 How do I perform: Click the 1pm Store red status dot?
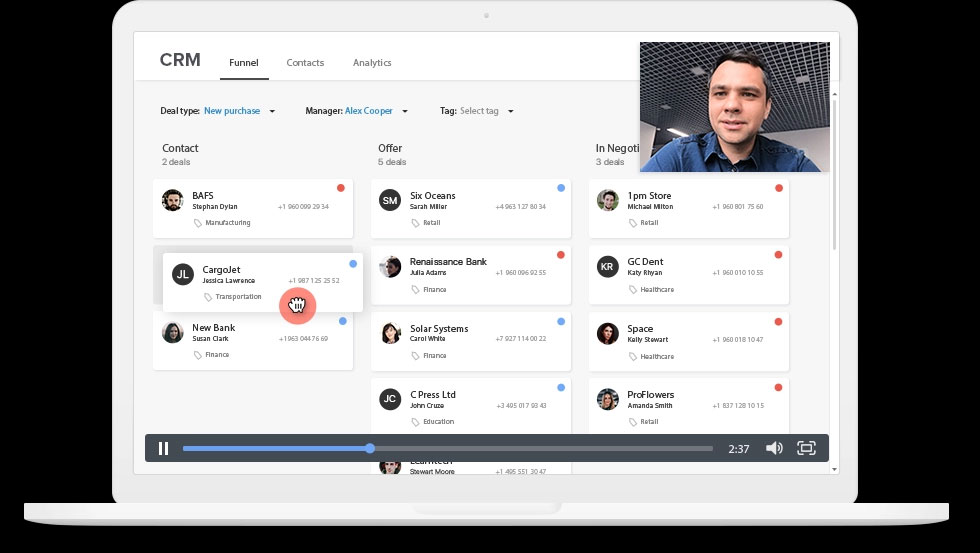pos(778,188)
